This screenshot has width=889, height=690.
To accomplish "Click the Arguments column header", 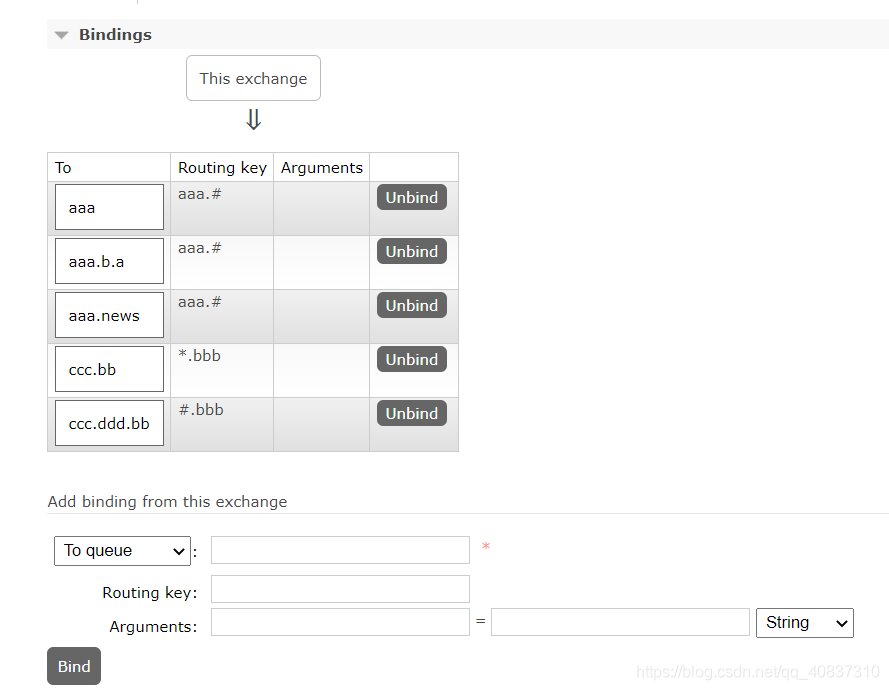I will (x=321, y=168).
